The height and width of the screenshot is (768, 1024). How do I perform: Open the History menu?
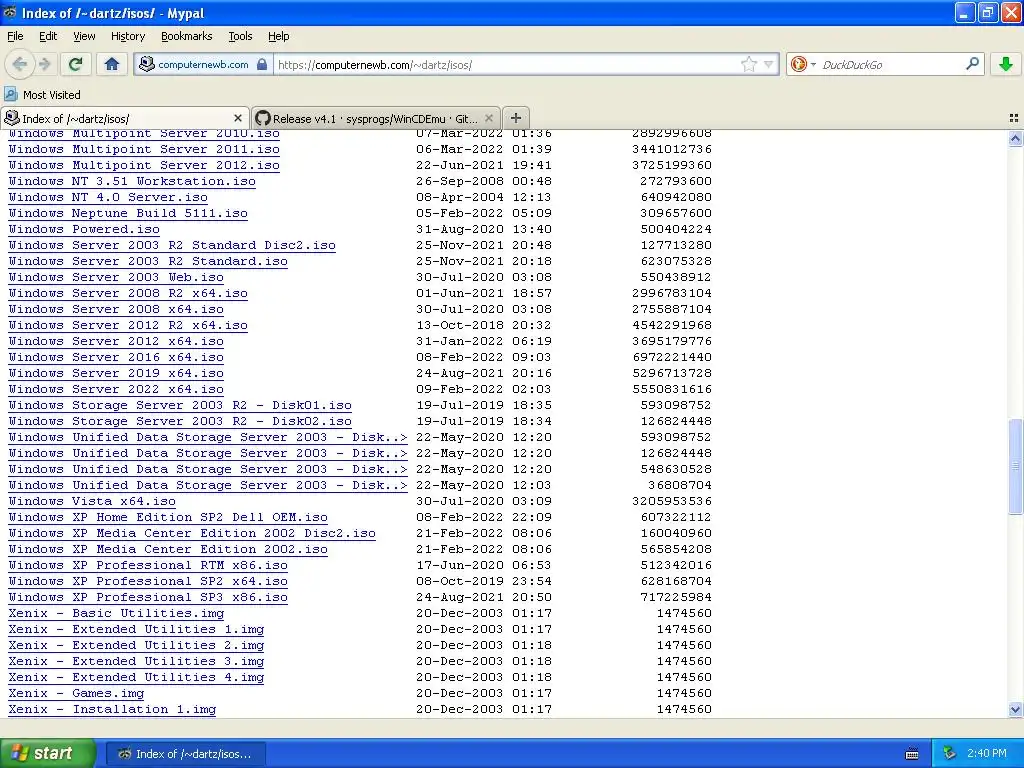pyautogui.click(x=128, y=37)
